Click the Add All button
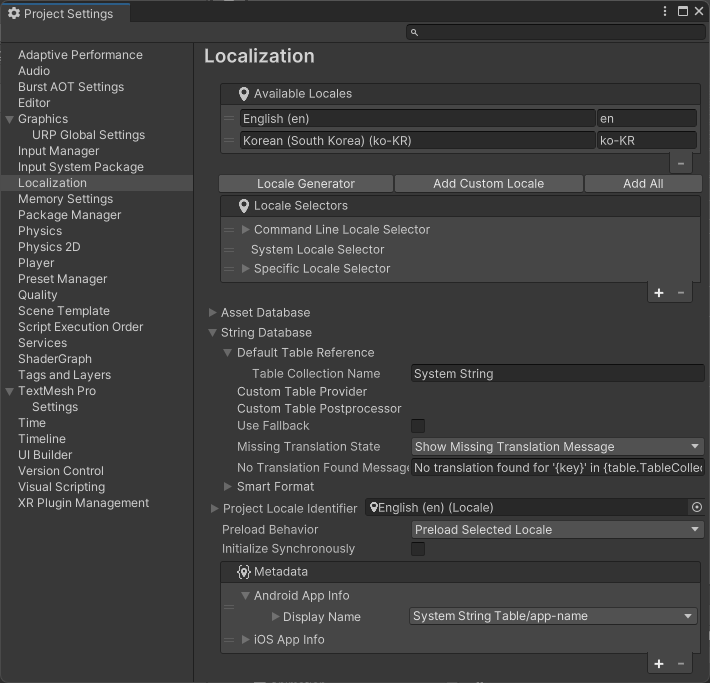Screen dimensions: 710x683 pyautogui.click(x=643, y=184)
